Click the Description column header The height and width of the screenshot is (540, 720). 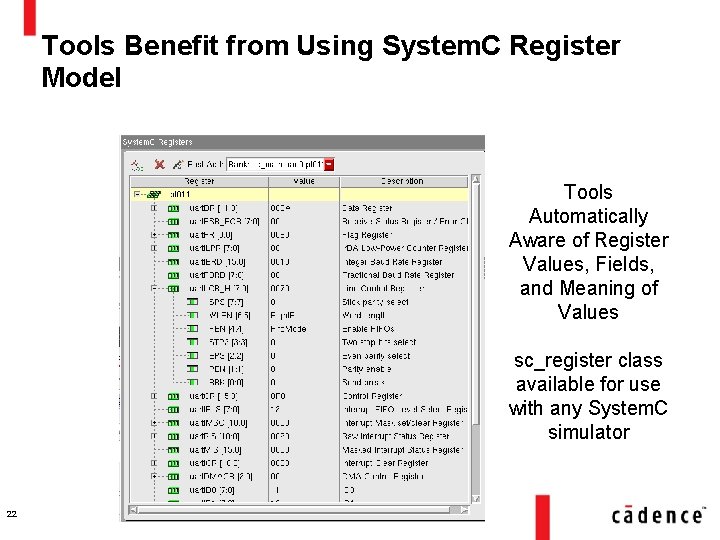404,181
